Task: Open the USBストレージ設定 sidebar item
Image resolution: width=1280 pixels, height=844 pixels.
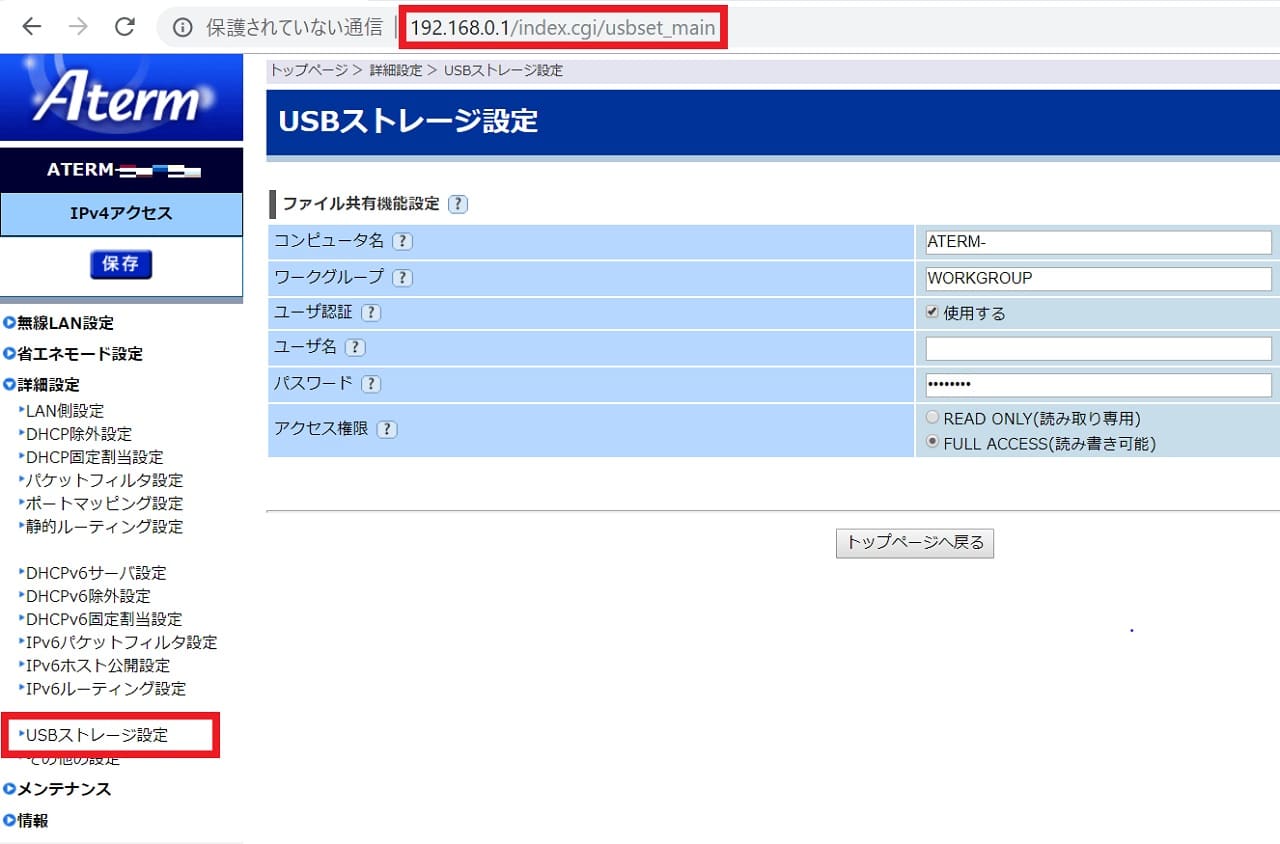Action: (97, 735)
